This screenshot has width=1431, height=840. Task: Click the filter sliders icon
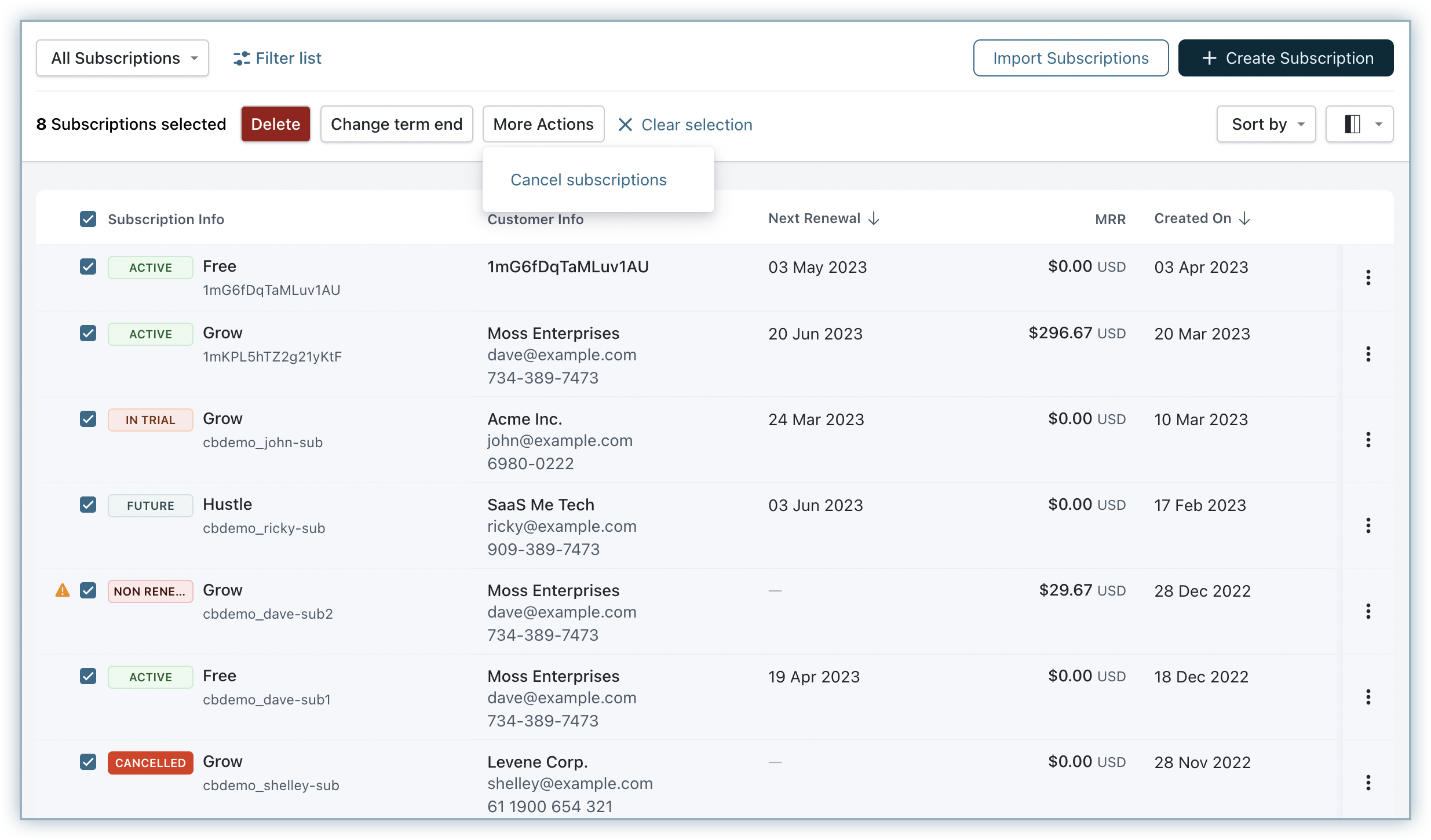pyautogui.click(x=241, y=58)
